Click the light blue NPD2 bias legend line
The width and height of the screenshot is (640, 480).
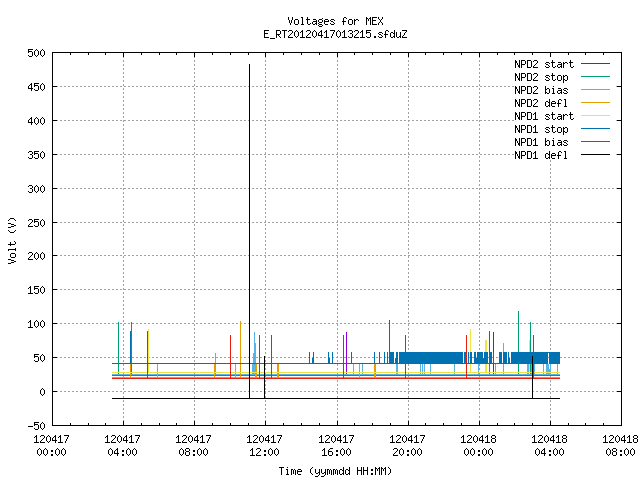click(x=595, y=89)
